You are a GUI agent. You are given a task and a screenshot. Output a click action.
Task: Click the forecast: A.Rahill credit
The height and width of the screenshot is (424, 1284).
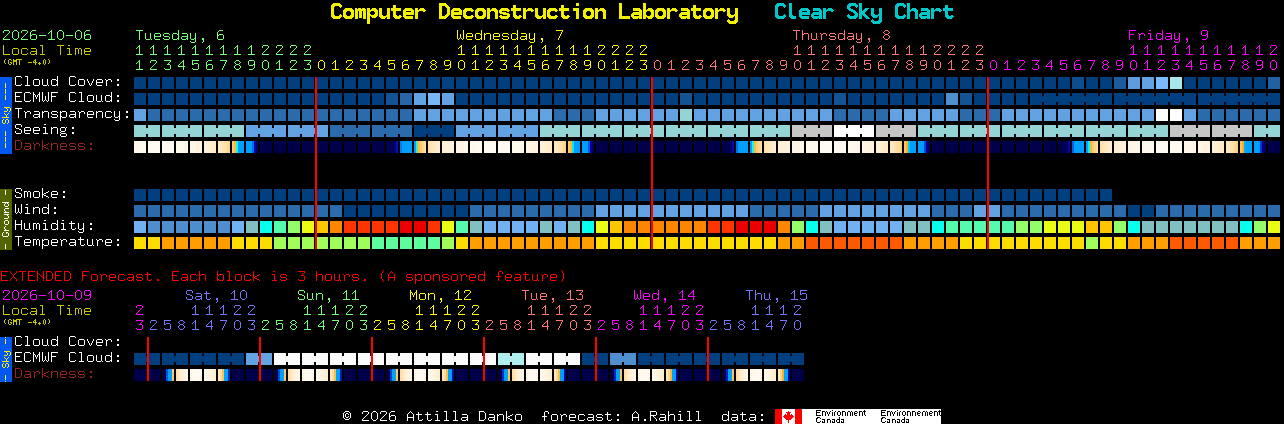click(621, 416)
